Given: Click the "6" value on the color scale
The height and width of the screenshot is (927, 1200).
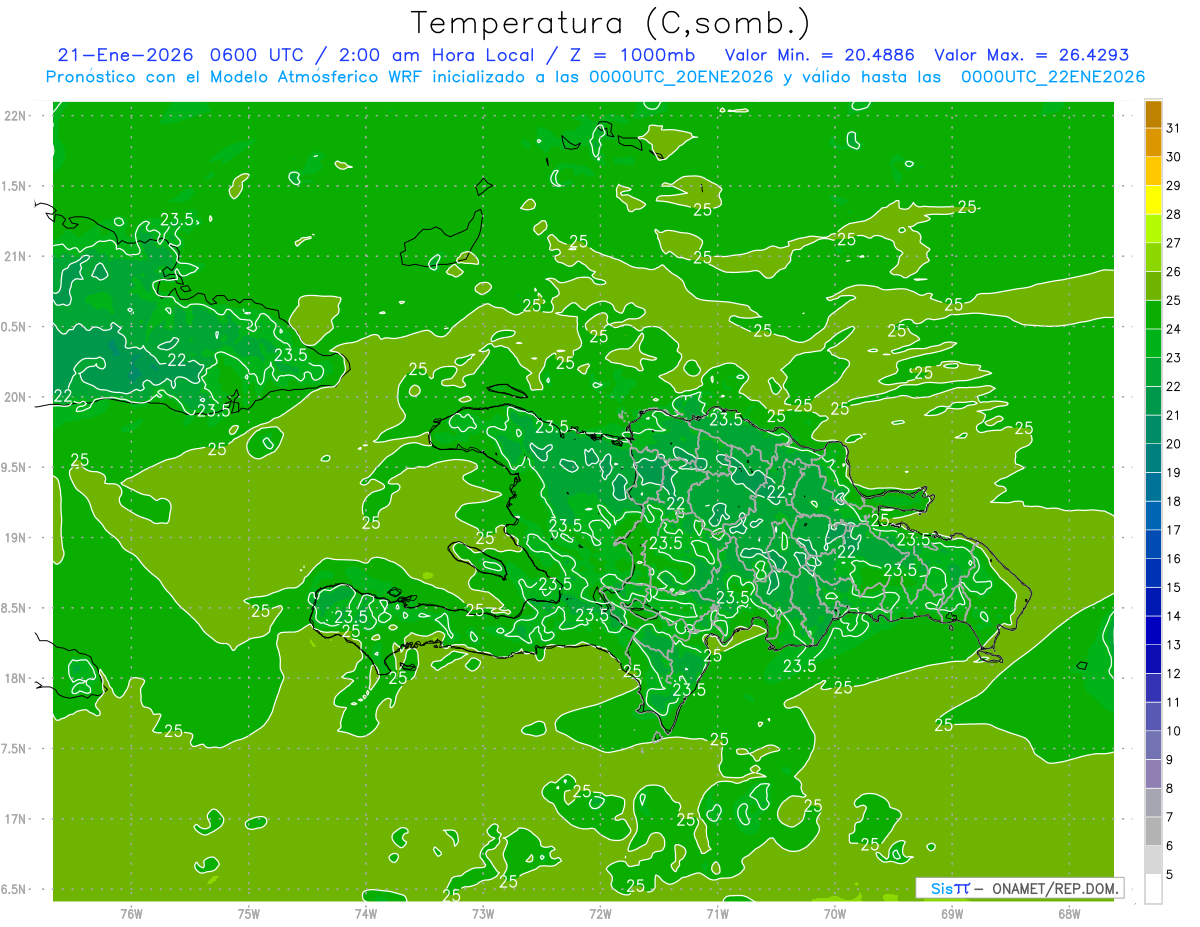Looking at the screenshot, I should (x=1170, y=846).
